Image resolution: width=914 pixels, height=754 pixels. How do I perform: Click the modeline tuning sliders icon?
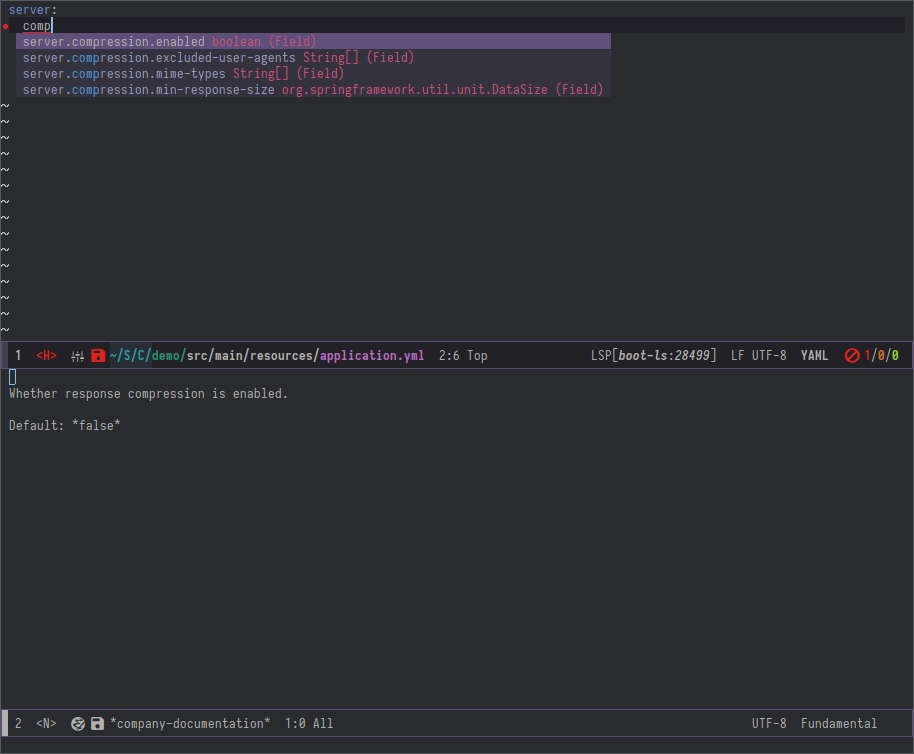coord(78,356)
